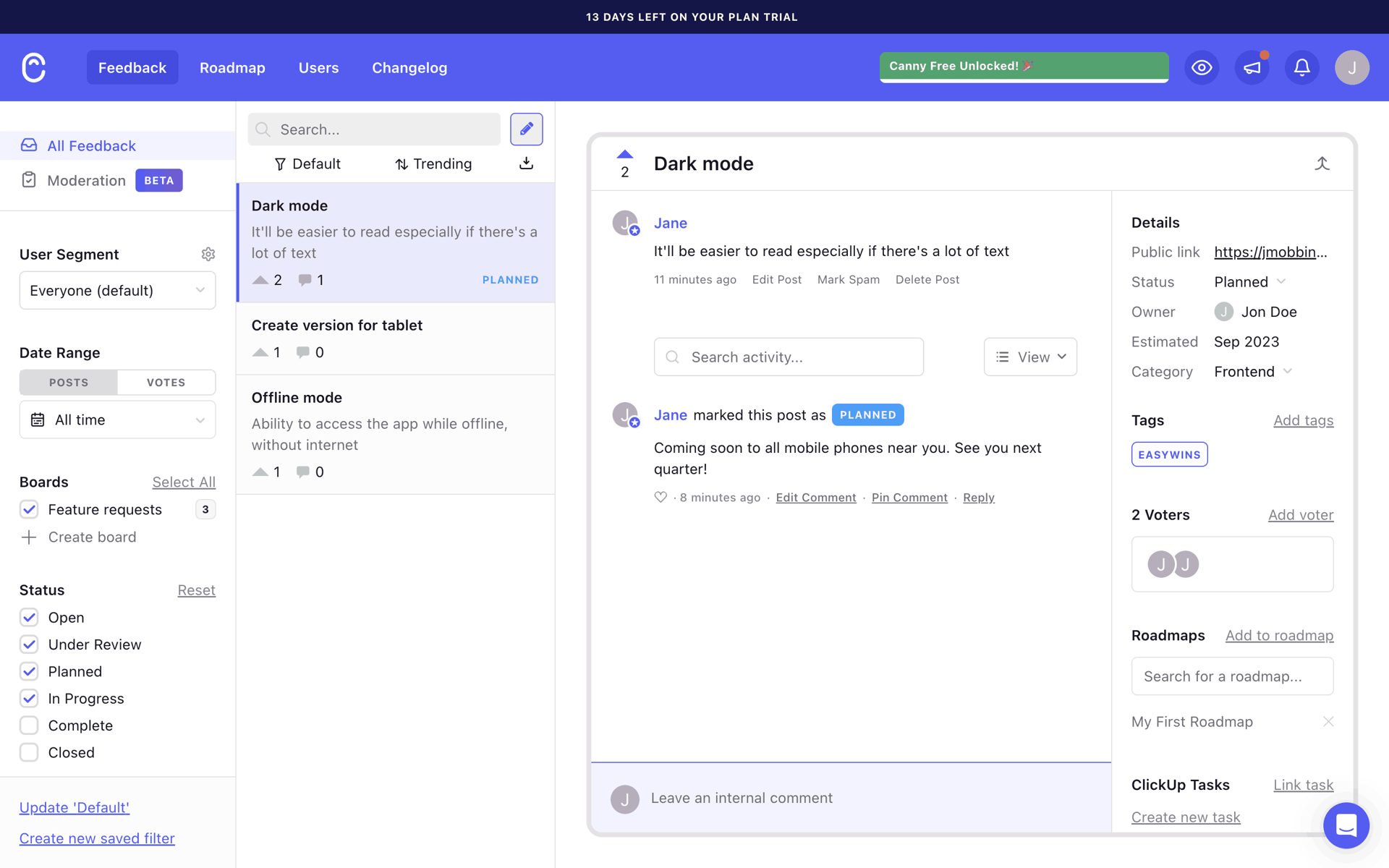Click the Canny Free Unlocked progress bar

[1024, 67]
